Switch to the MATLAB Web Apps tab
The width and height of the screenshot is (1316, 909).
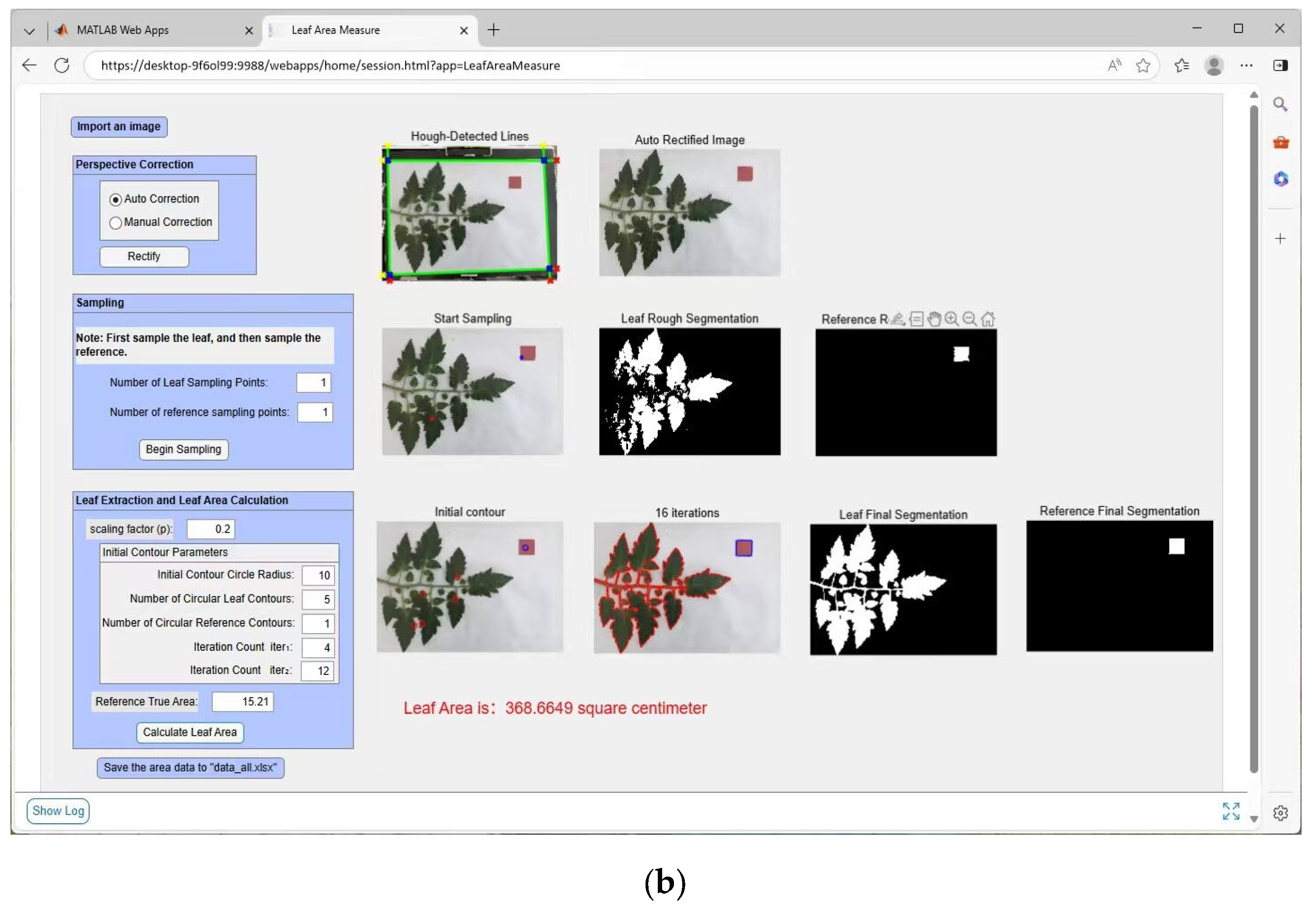122,30
